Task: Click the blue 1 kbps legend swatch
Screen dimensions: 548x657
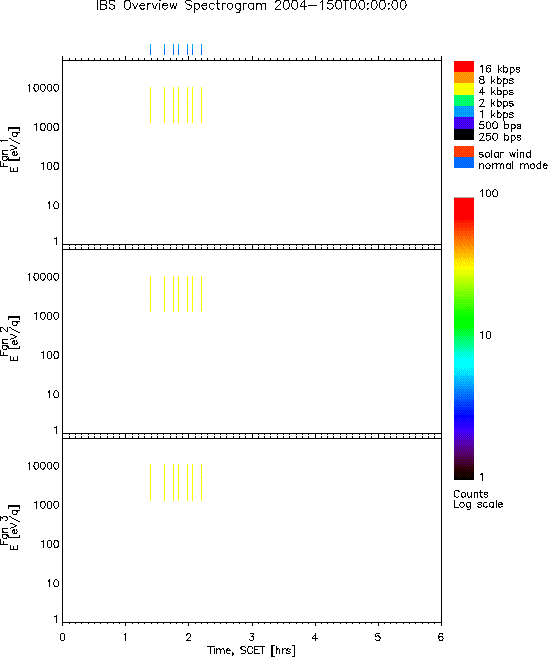Action: [x=464, y=111]
